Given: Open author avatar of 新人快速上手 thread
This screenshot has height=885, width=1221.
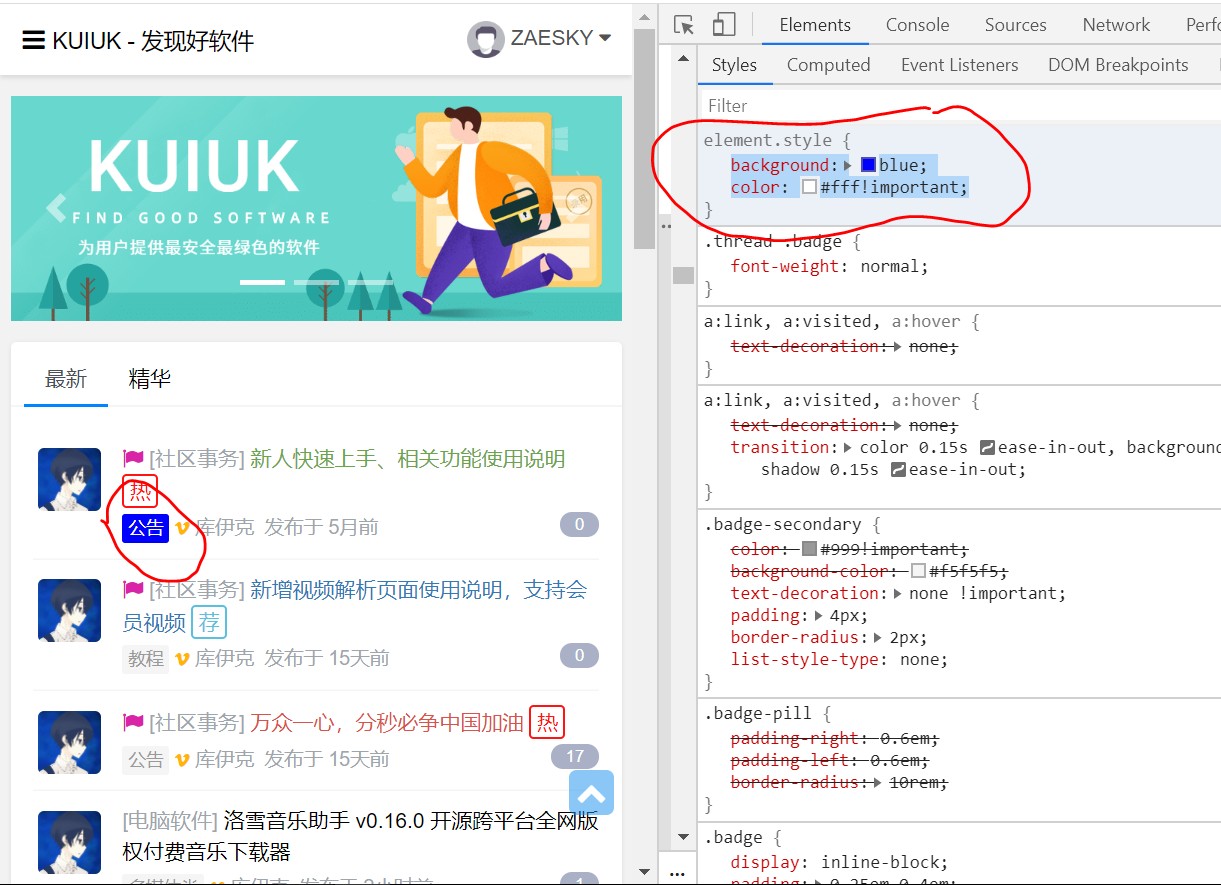Looking at the screenshot, I should point(69,479).
